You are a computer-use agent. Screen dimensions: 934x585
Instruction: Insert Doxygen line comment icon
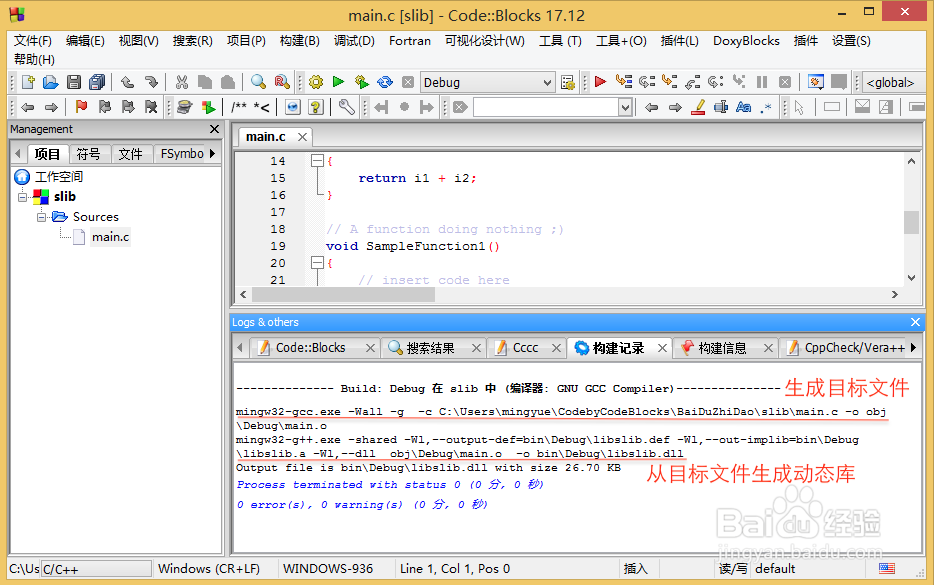click(261, 107)
